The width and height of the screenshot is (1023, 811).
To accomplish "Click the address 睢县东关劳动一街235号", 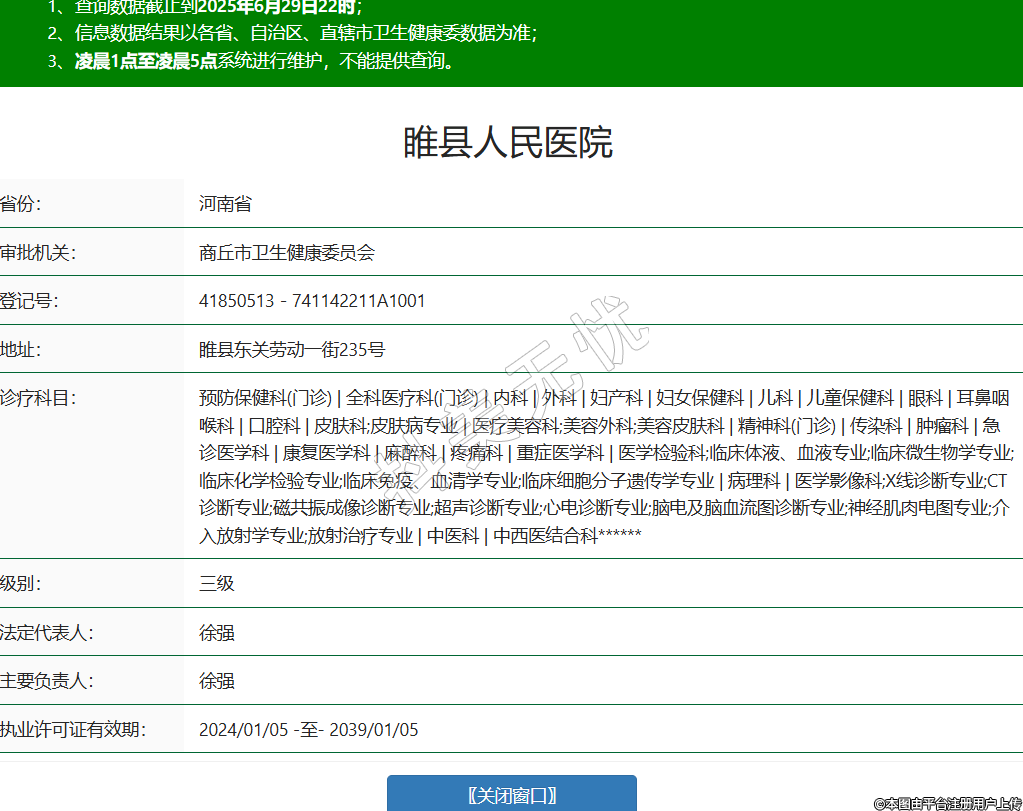I will pyautogui.click(x=292, y=350).
